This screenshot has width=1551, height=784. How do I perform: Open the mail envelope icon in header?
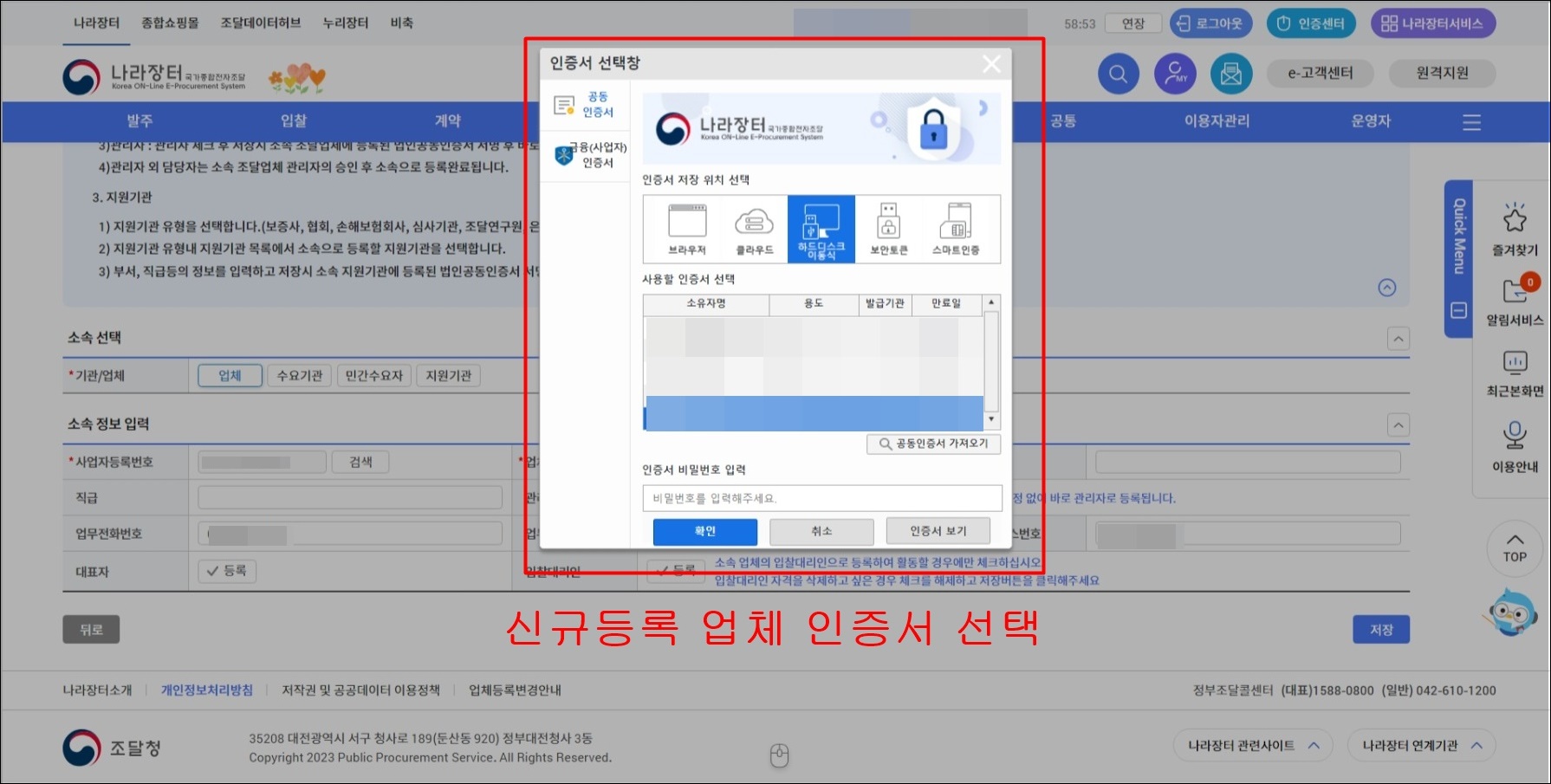[x=1231, y=74]
